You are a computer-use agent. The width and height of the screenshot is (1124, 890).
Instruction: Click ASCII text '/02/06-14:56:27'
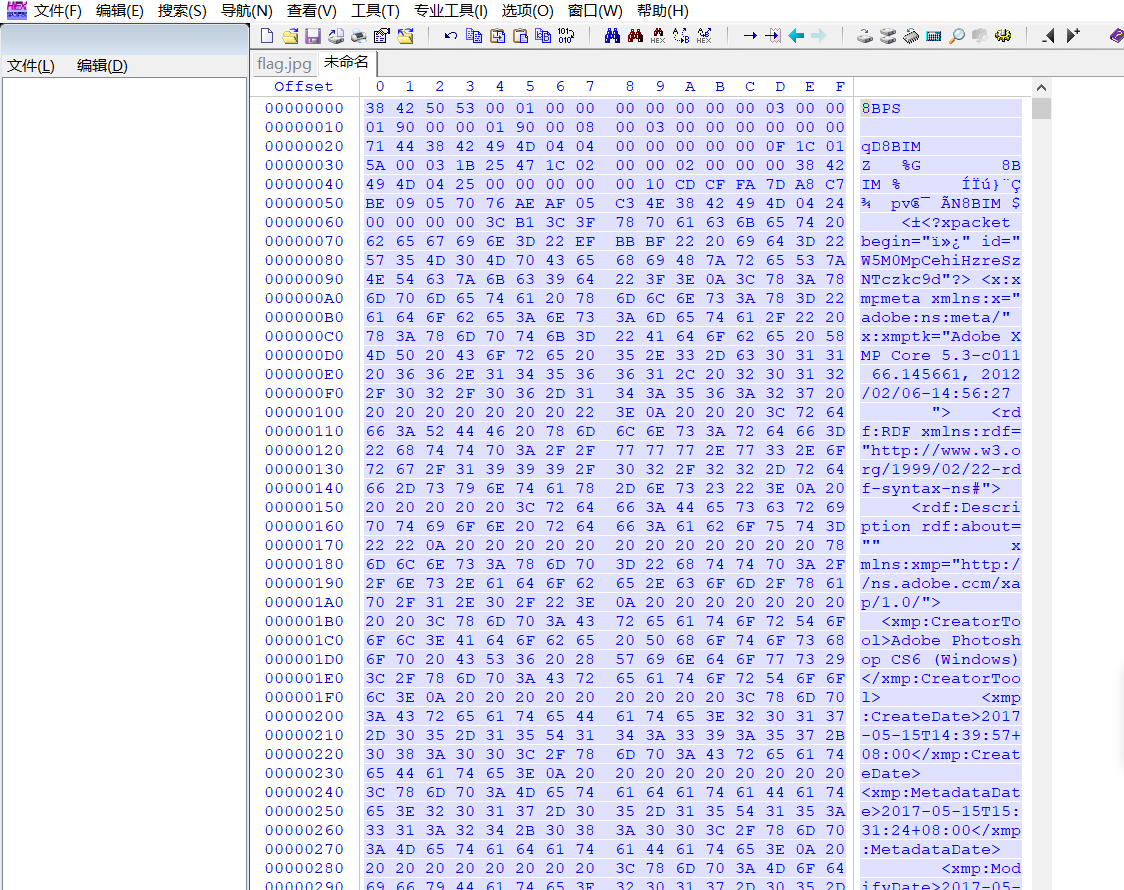[x=935, y=393]
